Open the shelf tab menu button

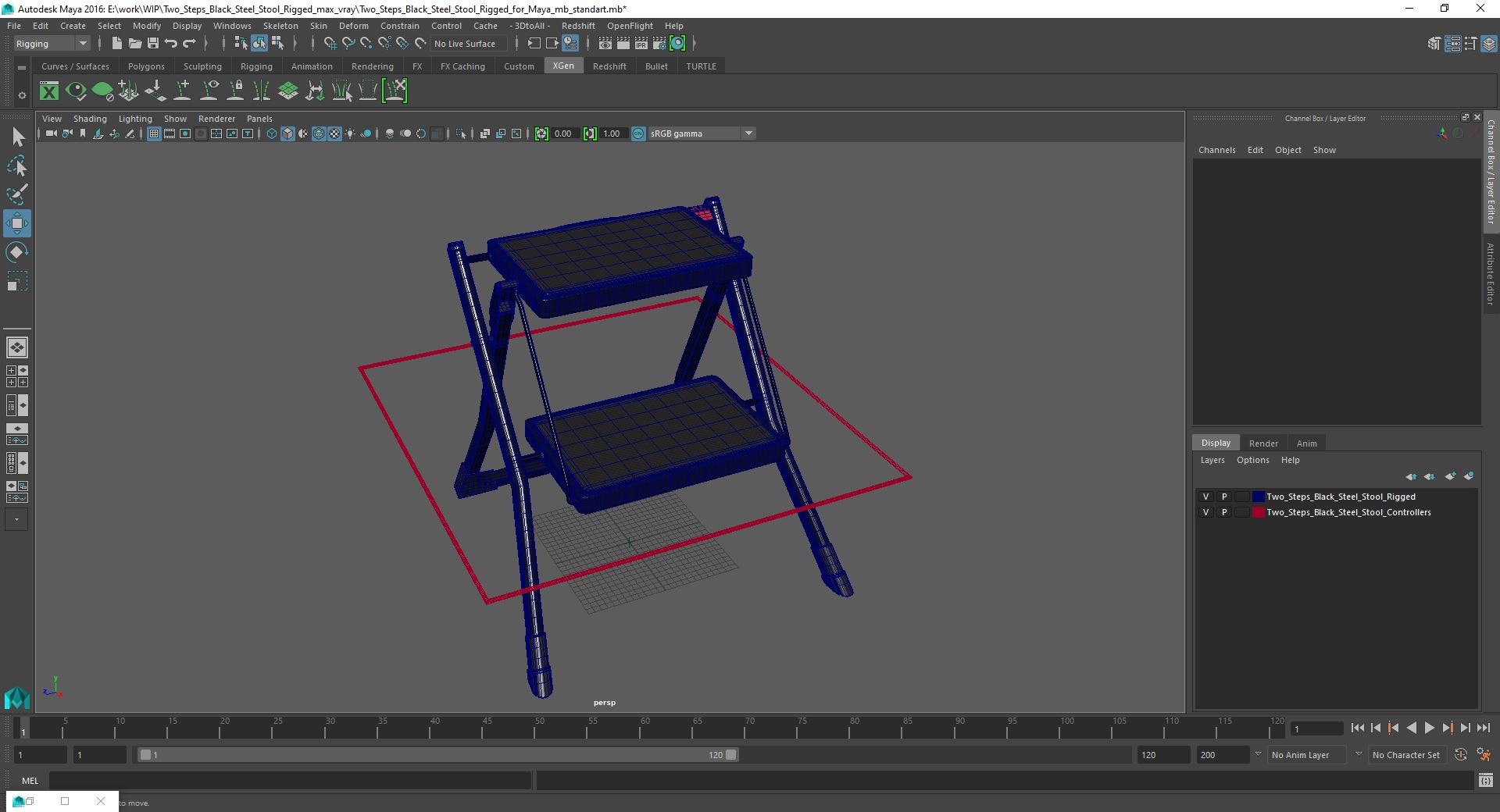(x=22, y=68)
